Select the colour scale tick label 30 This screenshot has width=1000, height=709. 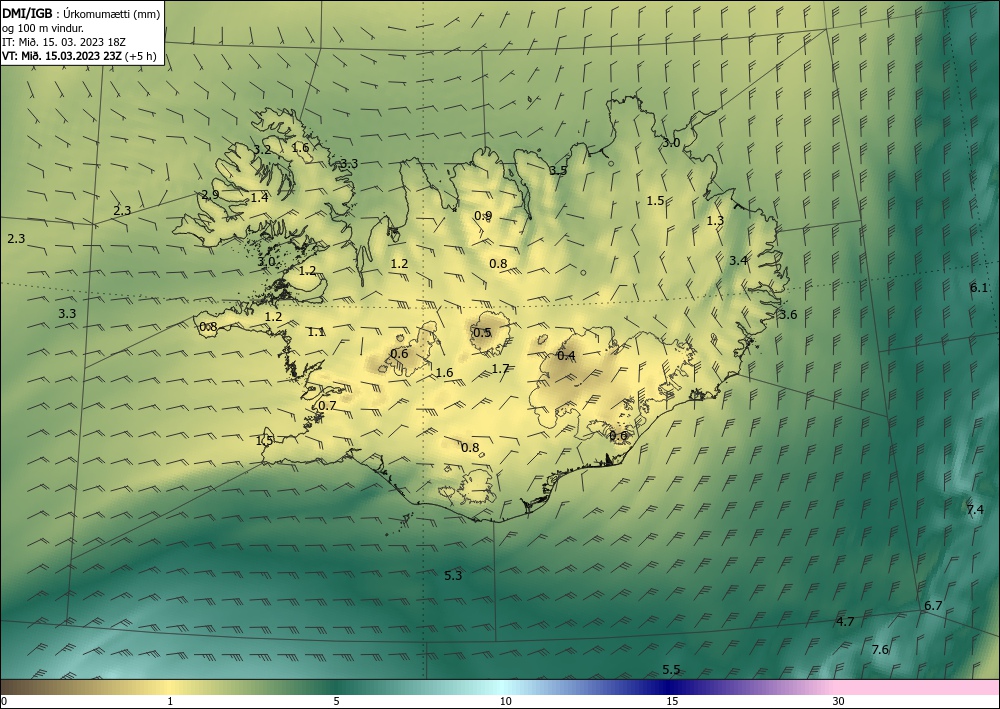tap(839, 701)
